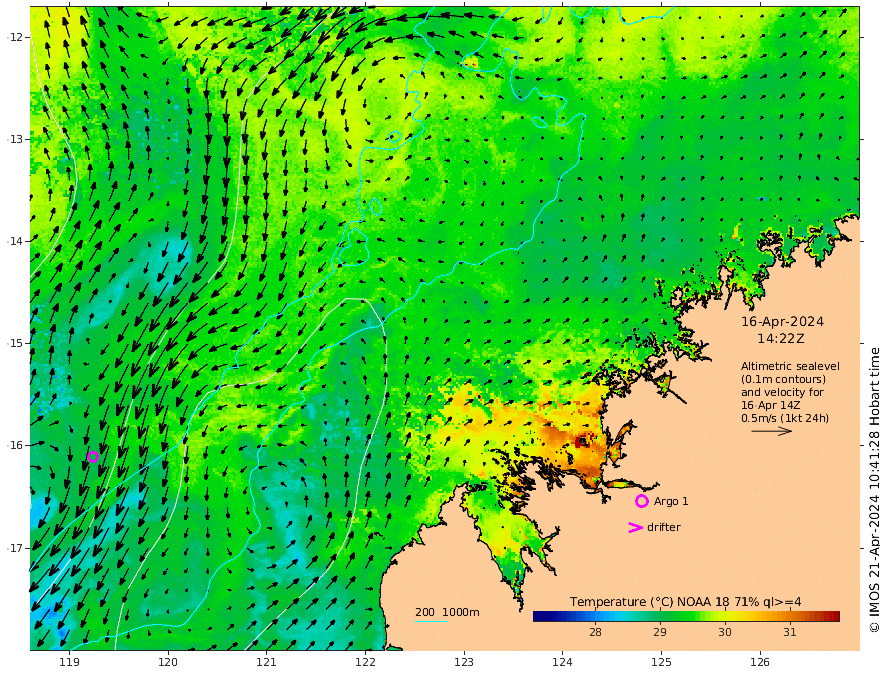The image size is (880, 680).
Task: Click the 0.5m/s reference velocity arrow
Action: point(772,431)
